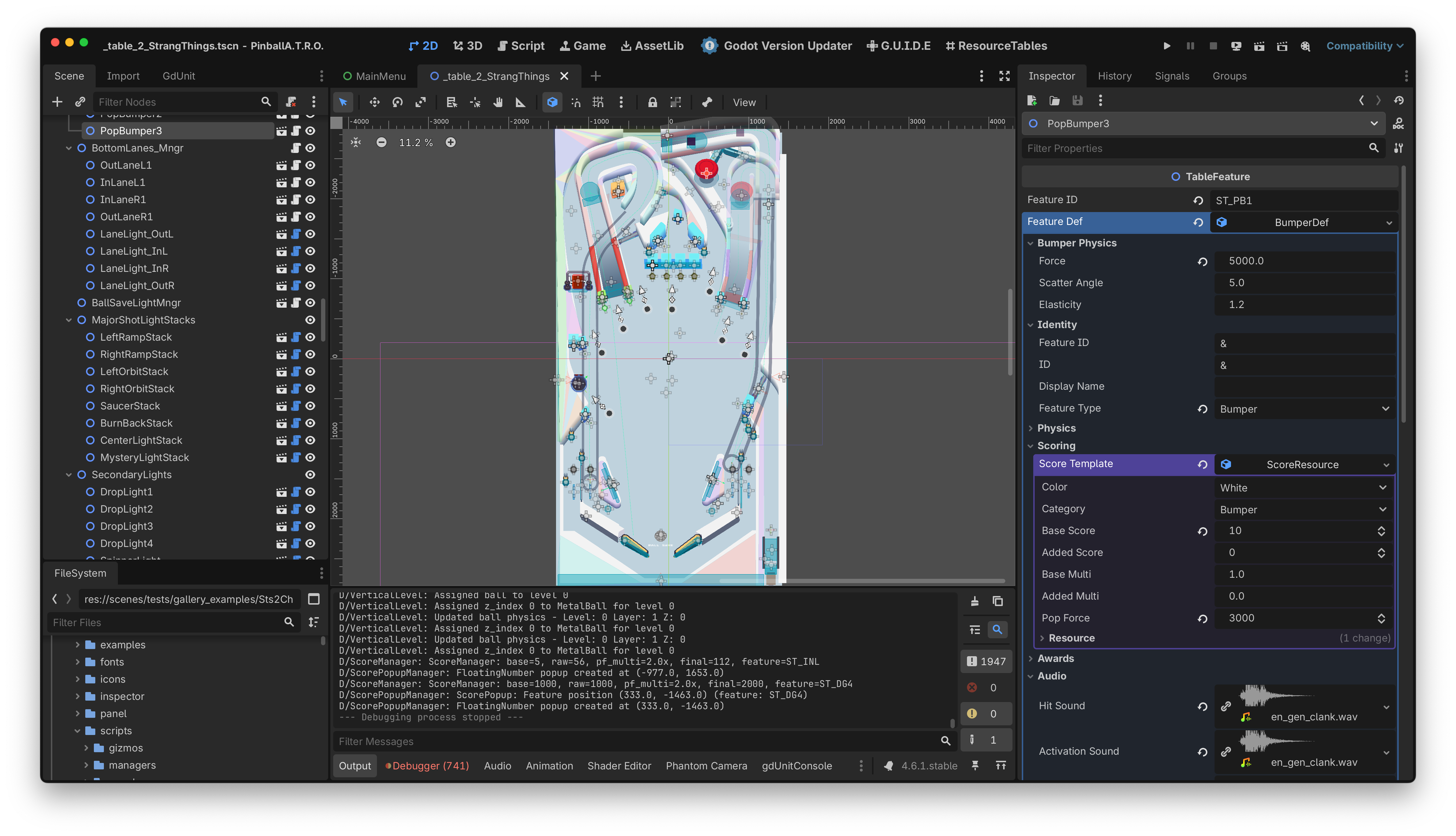
Task: Choose the Move Mode tool
Action: [374, 102]
